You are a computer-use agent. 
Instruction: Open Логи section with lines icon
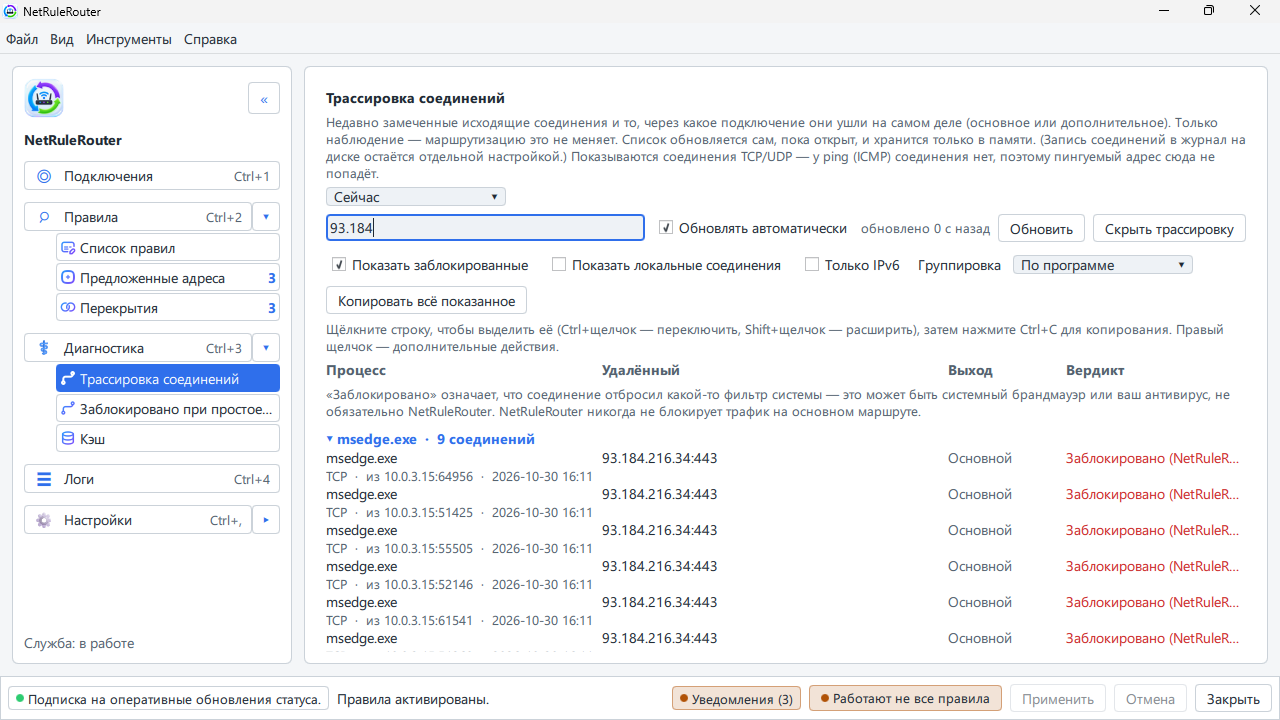tap(44, 479)
